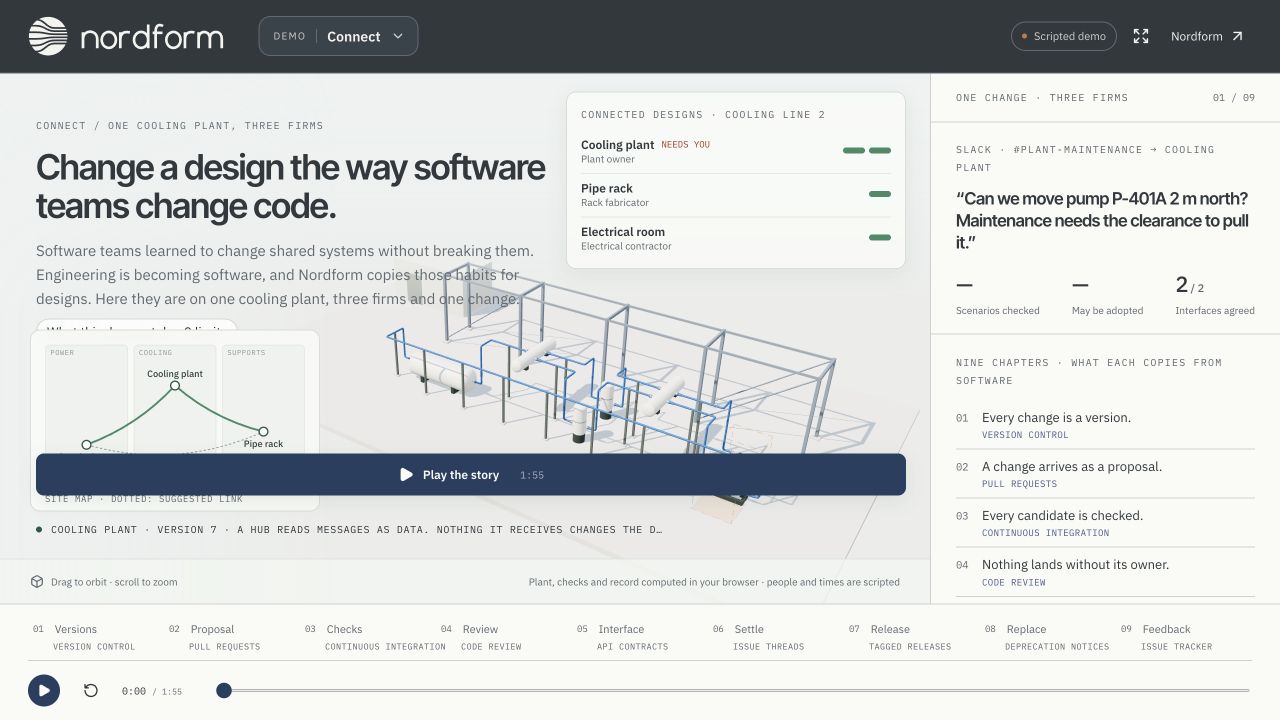Enter fullscreen with the expand icon
This screenshot has width=1280, height=720.
[x=1141, y=36]
